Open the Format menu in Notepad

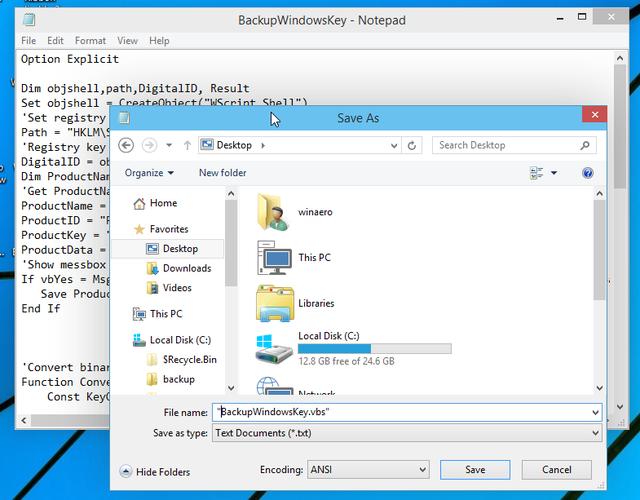click(90, 41)
